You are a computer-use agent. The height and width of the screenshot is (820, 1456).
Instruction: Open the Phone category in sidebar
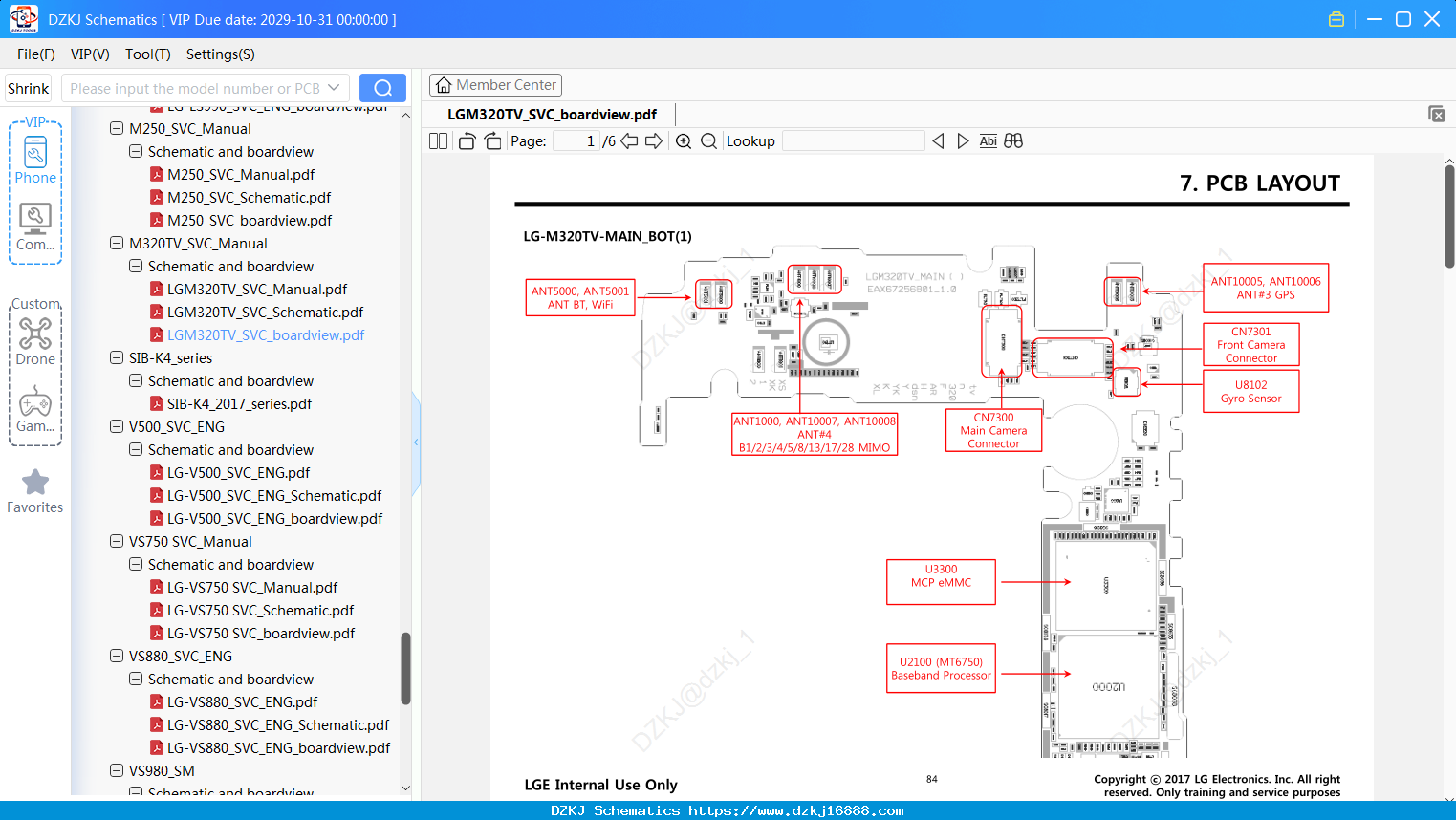coord(35,160)
